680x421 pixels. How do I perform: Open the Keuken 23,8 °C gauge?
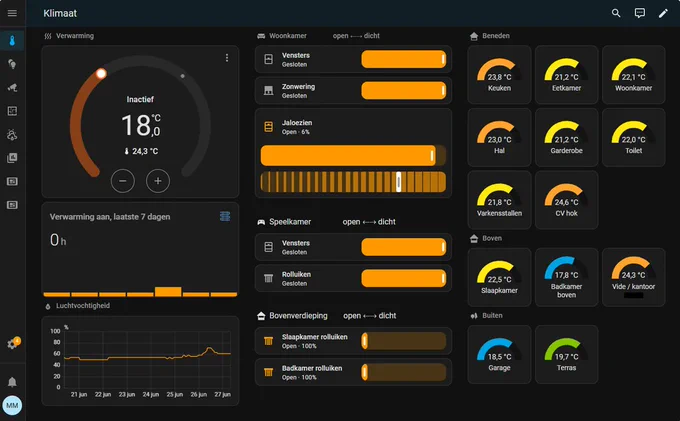(x=499, y=75)
